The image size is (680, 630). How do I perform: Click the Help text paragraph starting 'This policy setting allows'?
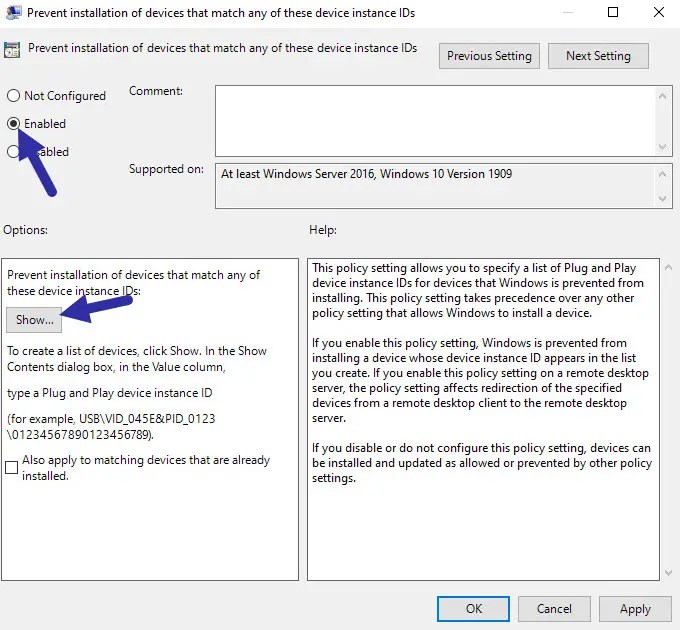tap(478, 291)
